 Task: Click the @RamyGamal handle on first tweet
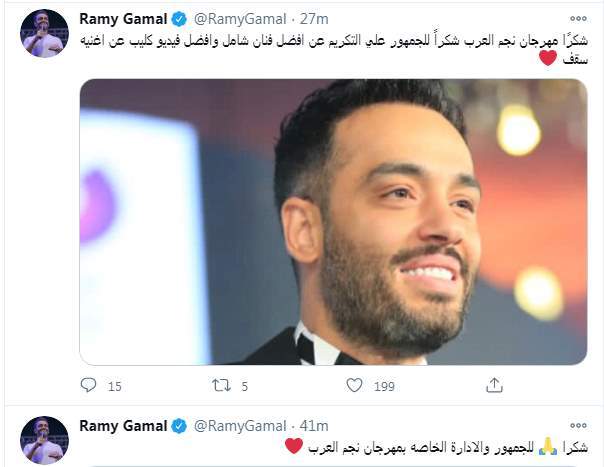click(240, 19)
